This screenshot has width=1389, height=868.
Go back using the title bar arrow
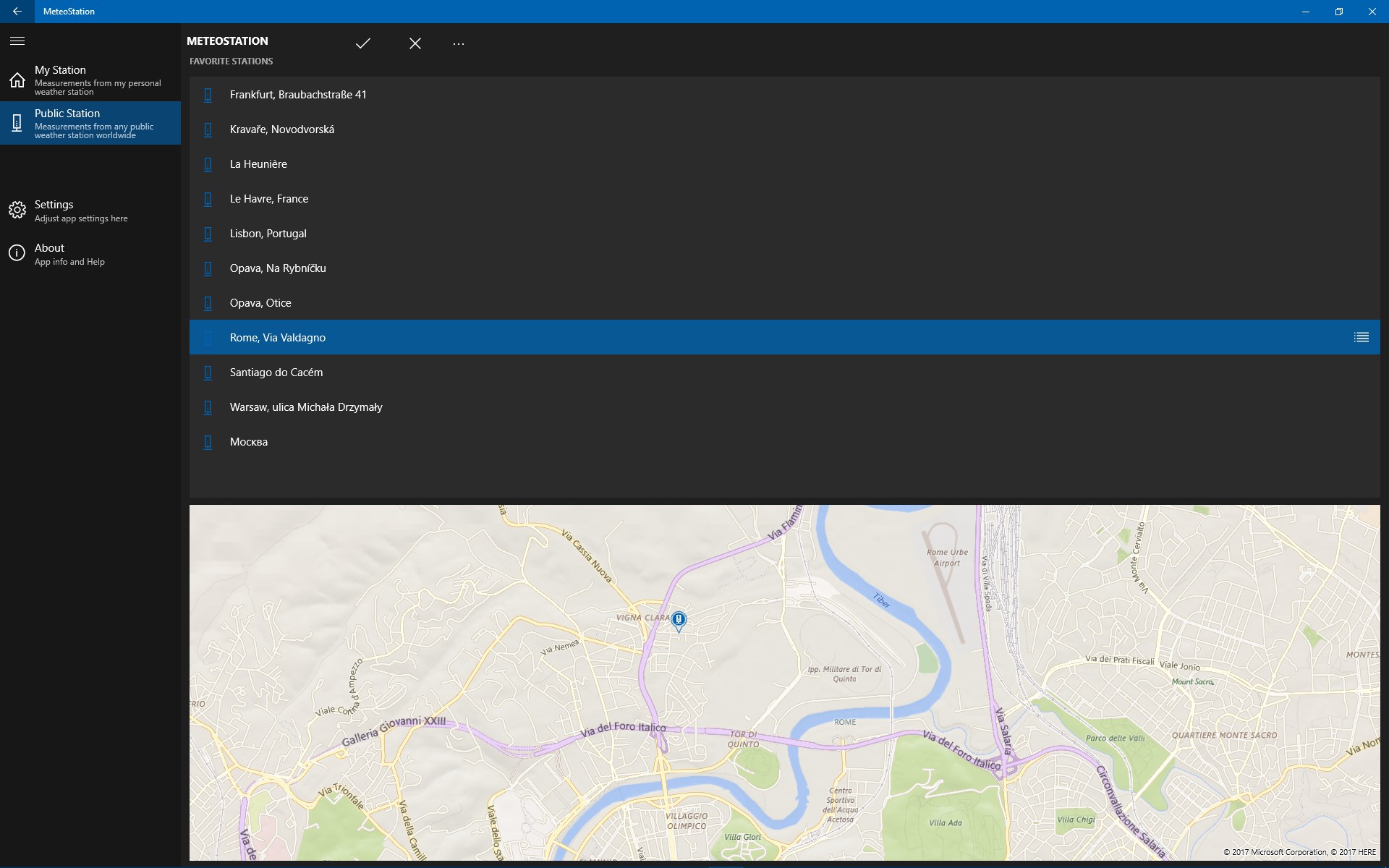click(17, 12)
